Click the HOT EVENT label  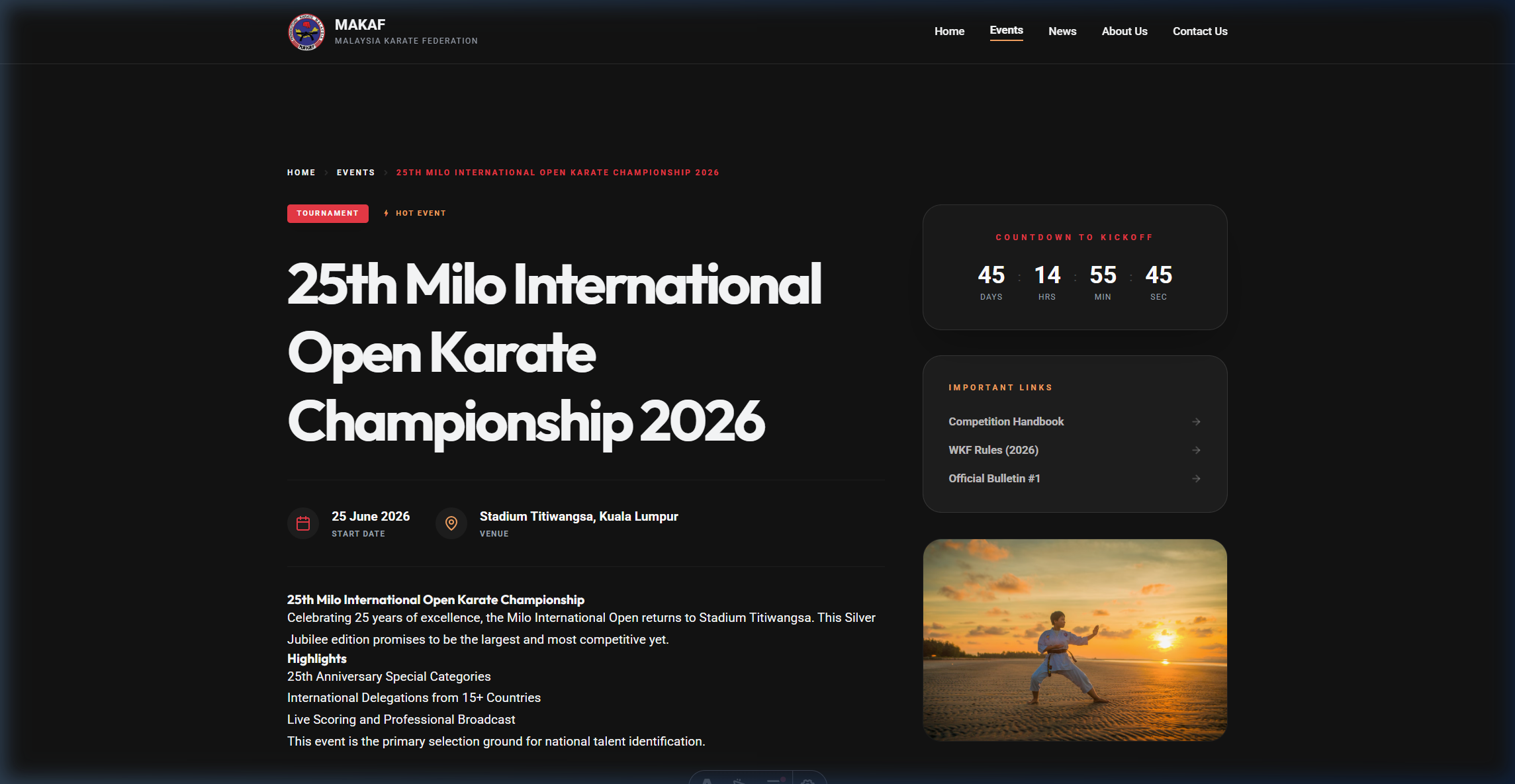click(x=421, y=213)
